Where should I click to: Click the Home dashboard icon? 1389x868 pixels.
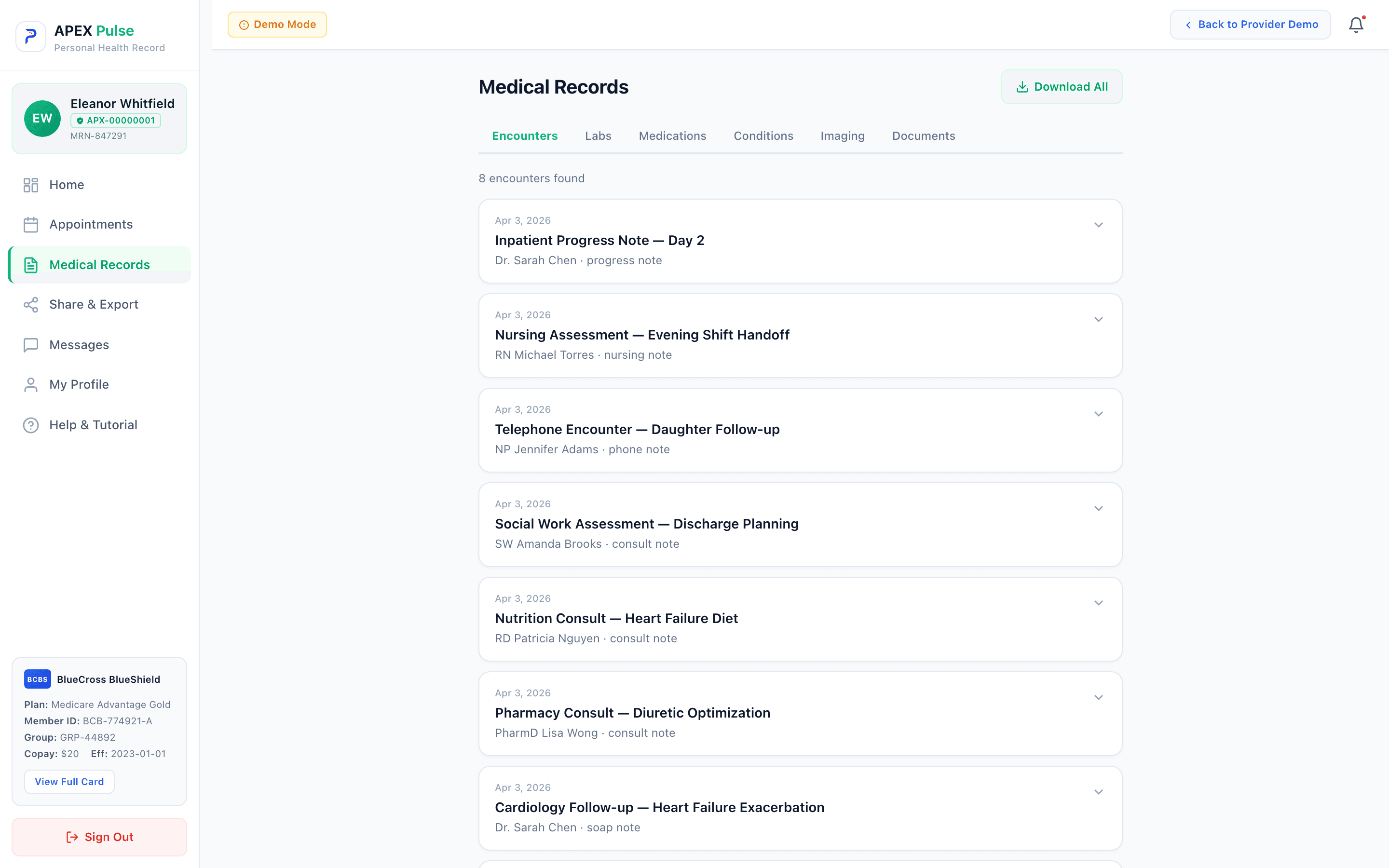(x=30, y=185)
